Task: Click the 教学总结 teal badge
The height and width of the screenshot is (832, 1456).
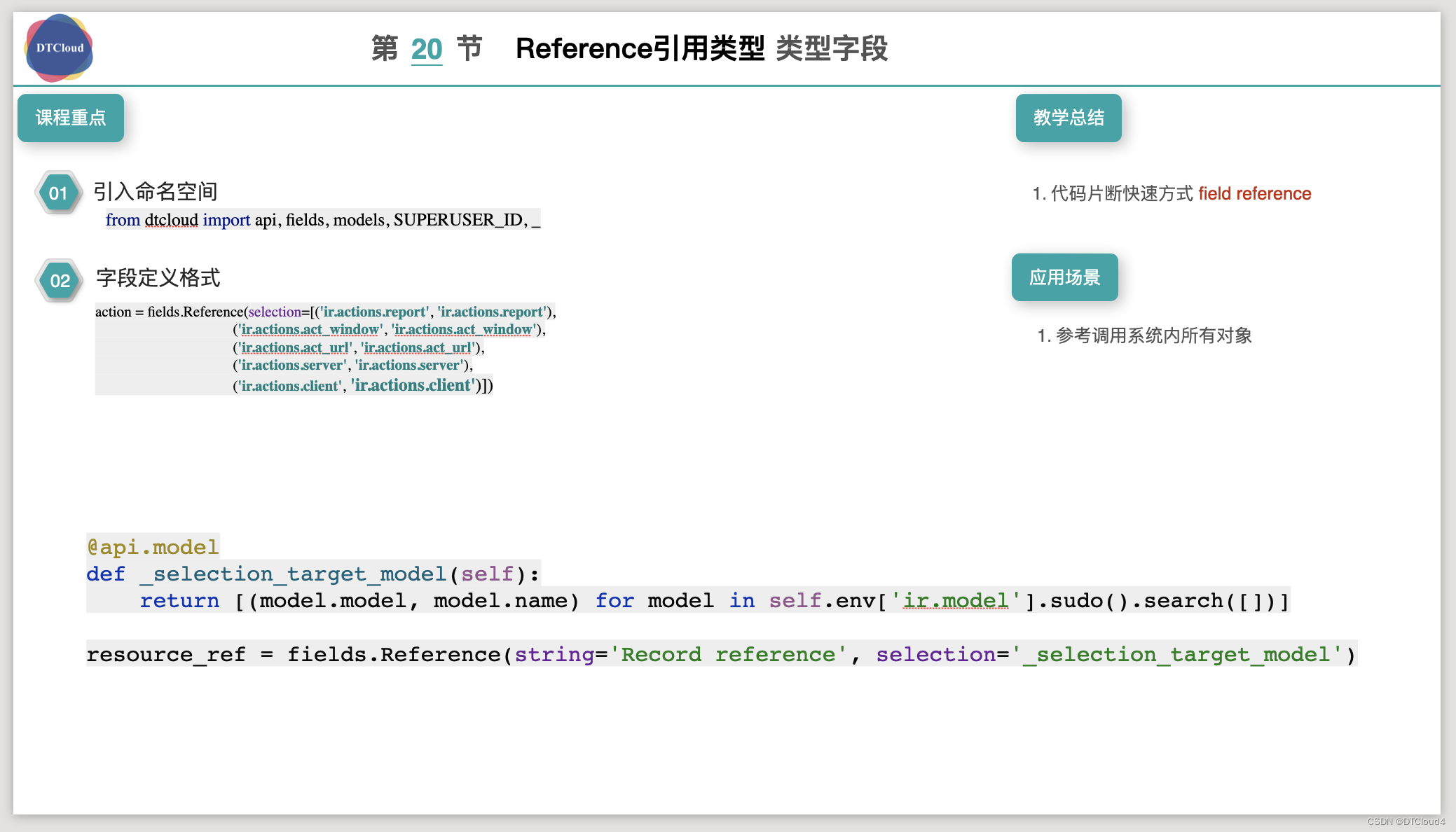Action: (1069, 118)
